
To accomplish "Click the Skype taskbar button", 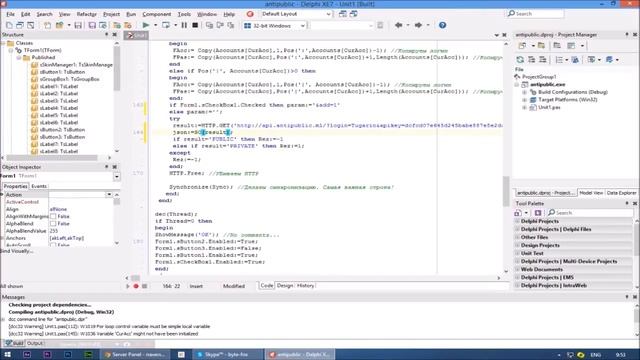I will tap(228, 354).
